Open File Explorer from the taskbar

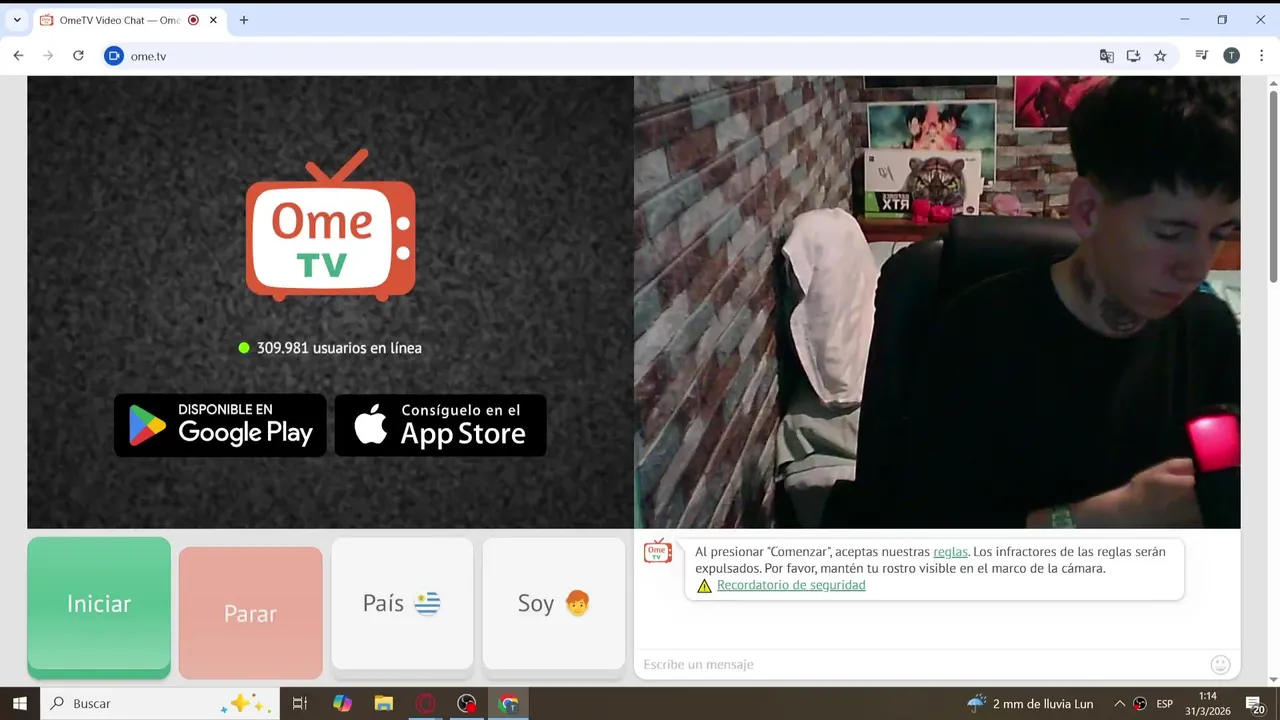point(384,704)
